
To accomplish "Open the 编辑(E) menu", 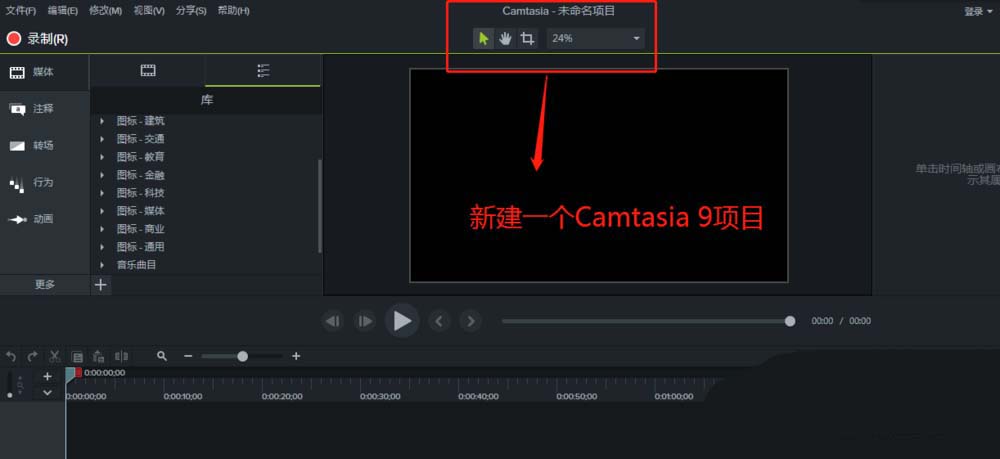I will click(63, 11).
